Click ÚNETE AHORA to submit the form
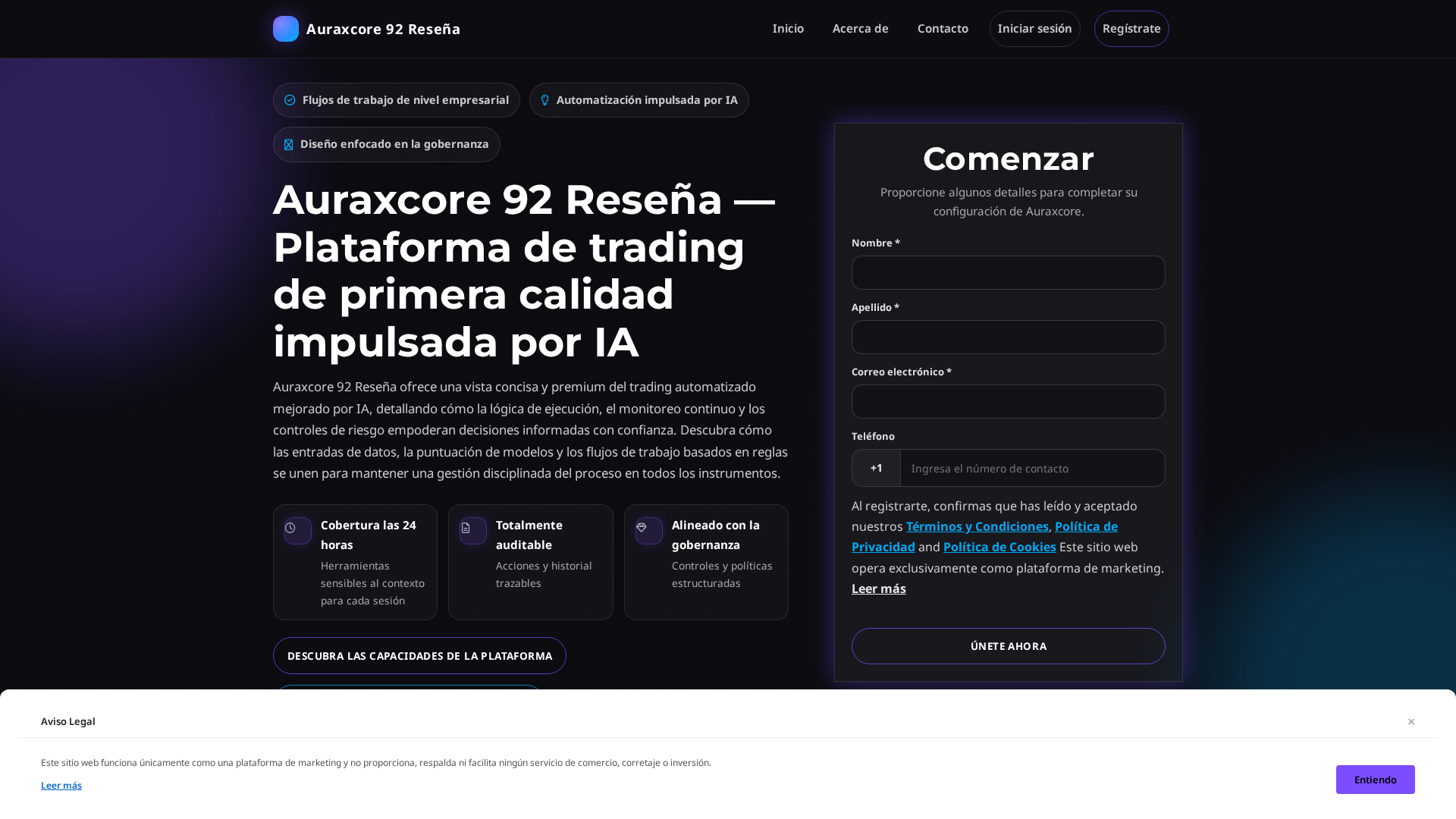Viewport: 1456px width, 819px height. 1008,646
